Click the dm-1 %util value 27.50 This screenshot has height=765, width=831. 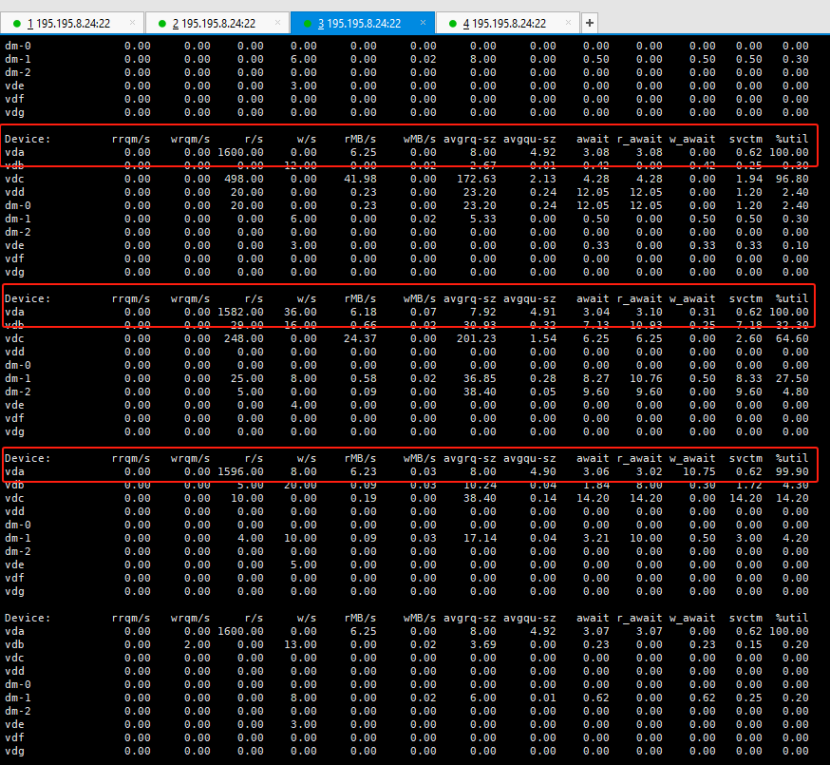click(792, 378)
